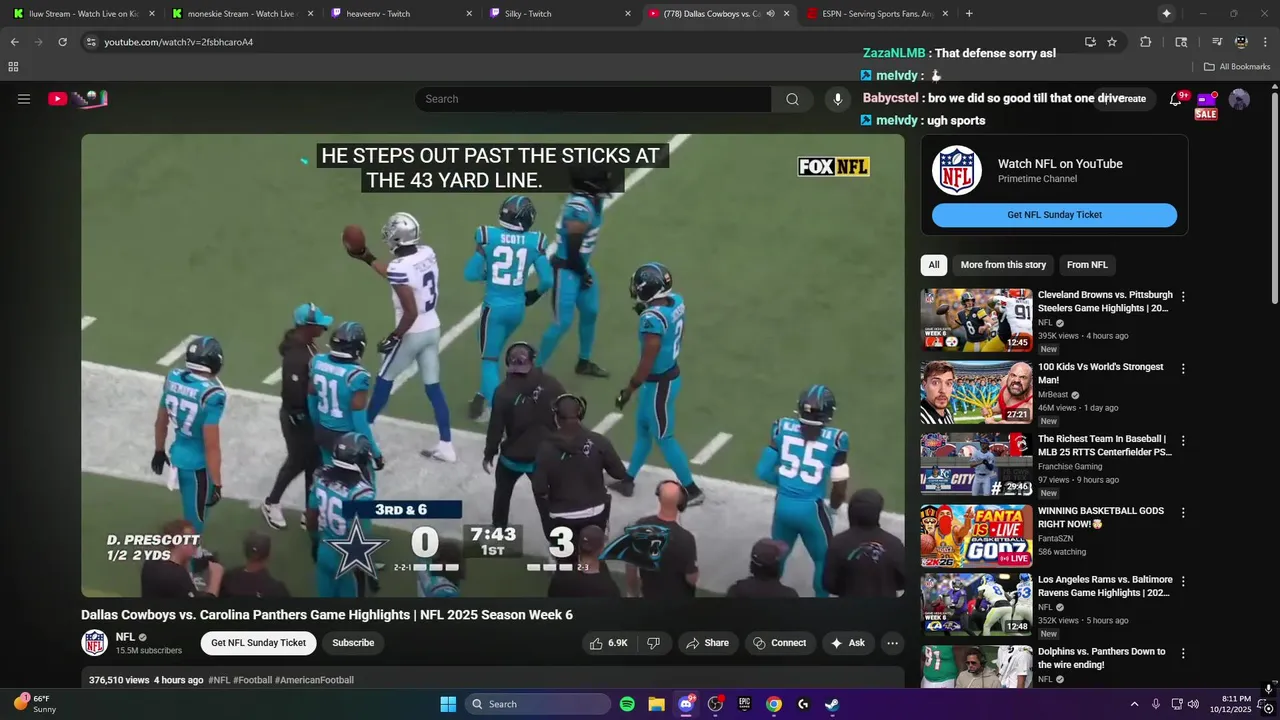Click the YouTube search input field
1280x720 pixels.
(x=593, y=99)
